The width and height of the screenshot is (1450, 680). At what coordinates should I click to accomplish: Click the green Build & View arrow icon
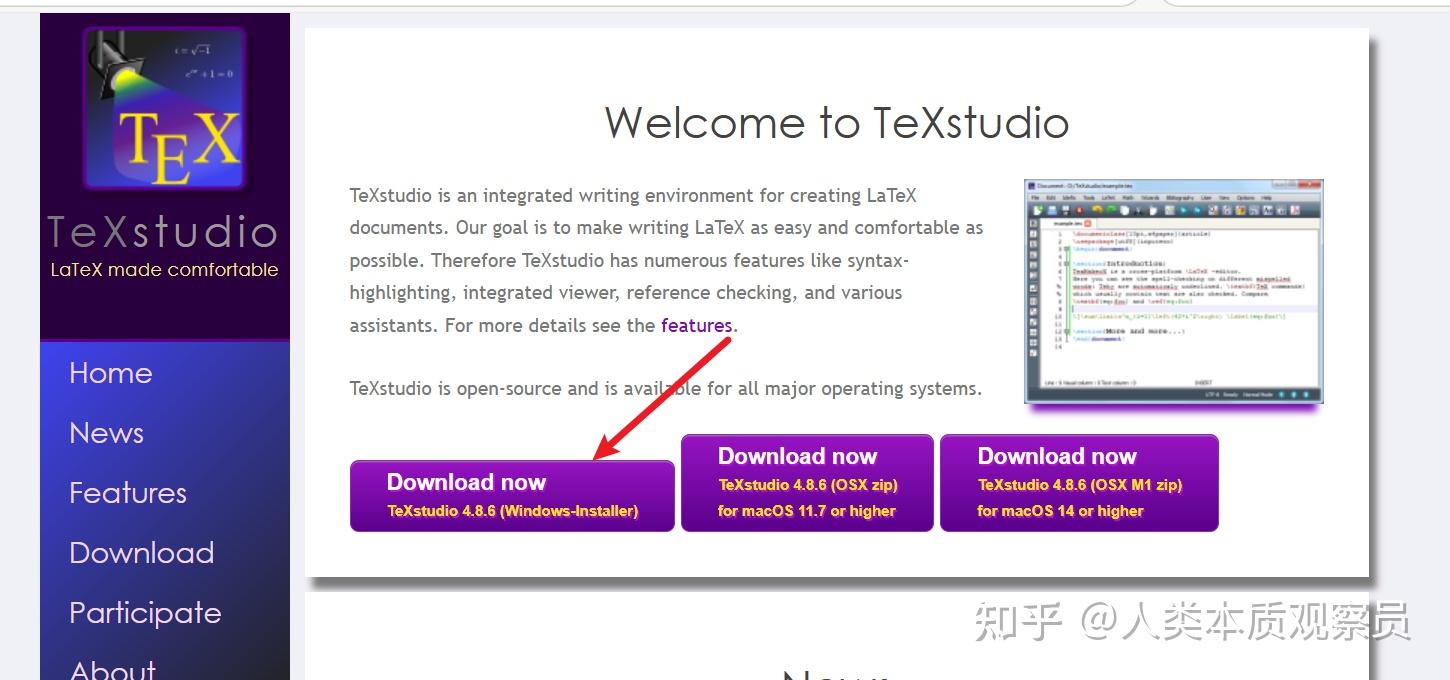pyautogui.click(x=1183, y=210)
